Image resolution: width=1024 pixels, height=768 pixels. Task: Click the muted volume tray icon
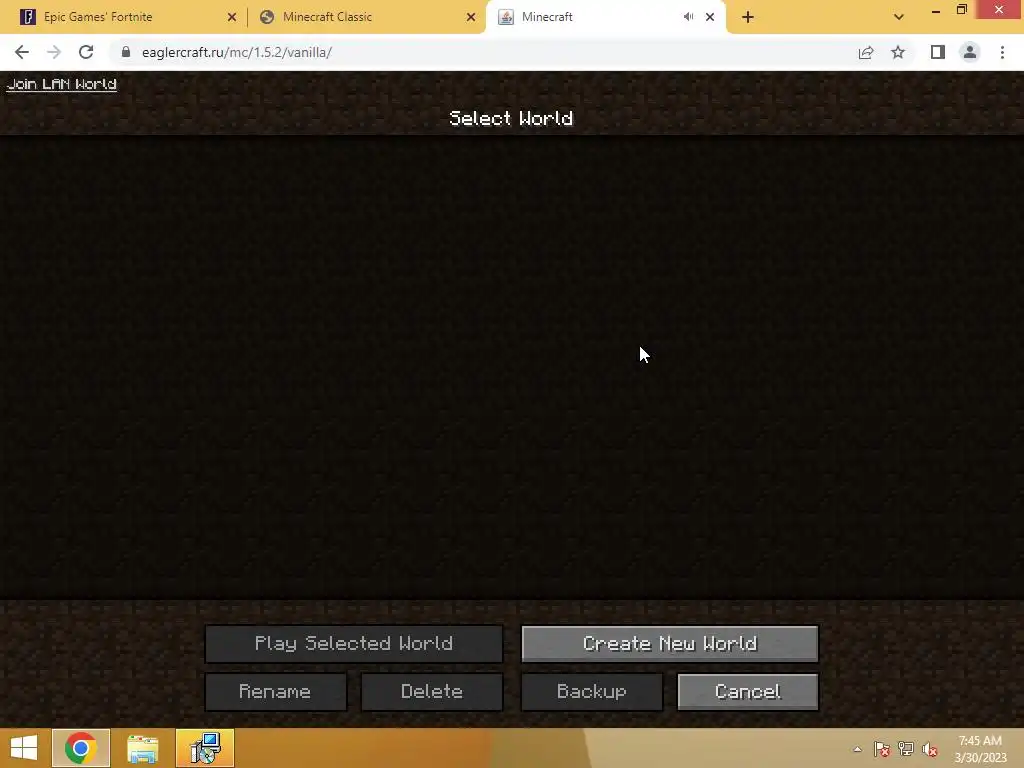tap(930, 750)
